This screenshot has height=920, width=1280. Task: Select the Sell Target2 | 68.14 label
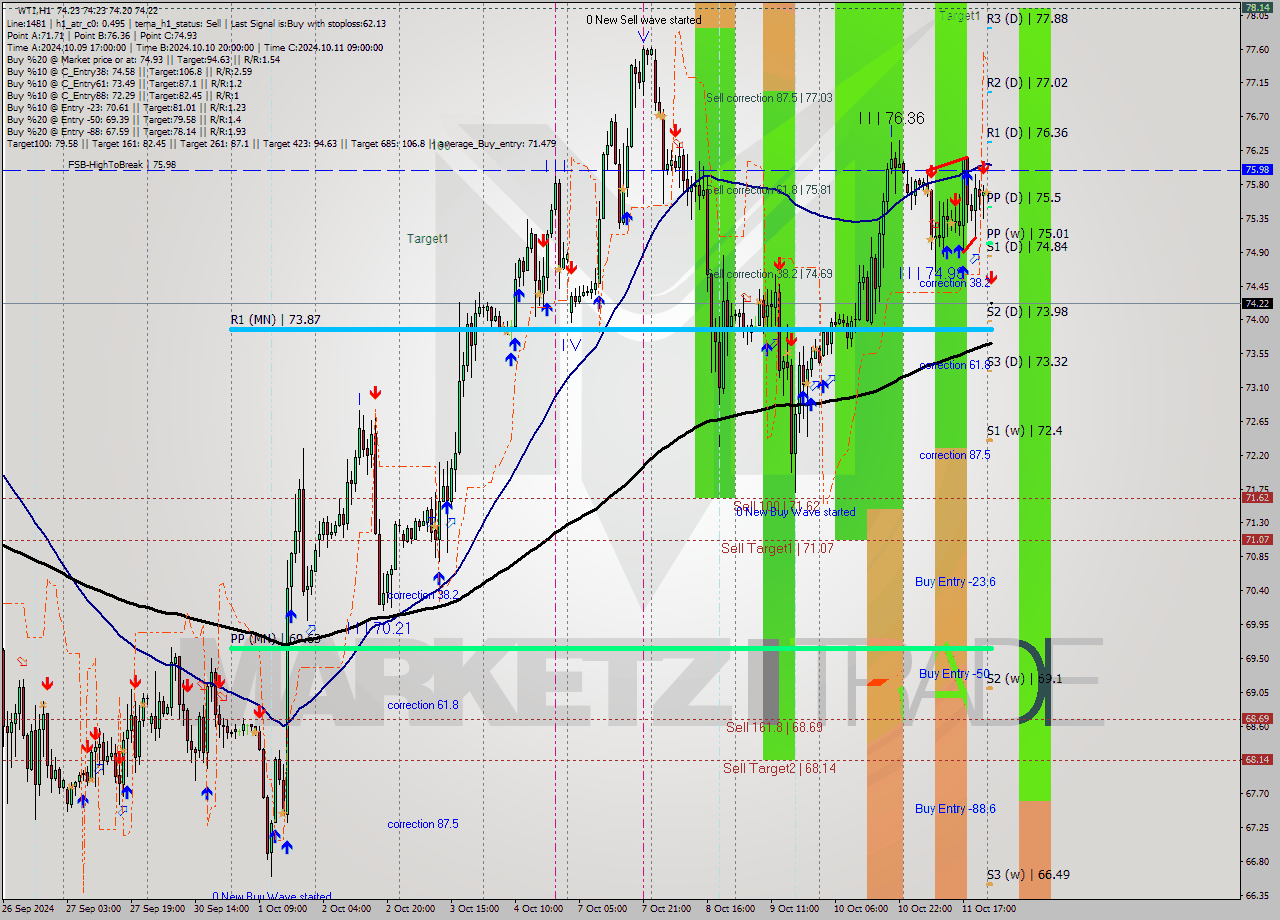(779, 768)
